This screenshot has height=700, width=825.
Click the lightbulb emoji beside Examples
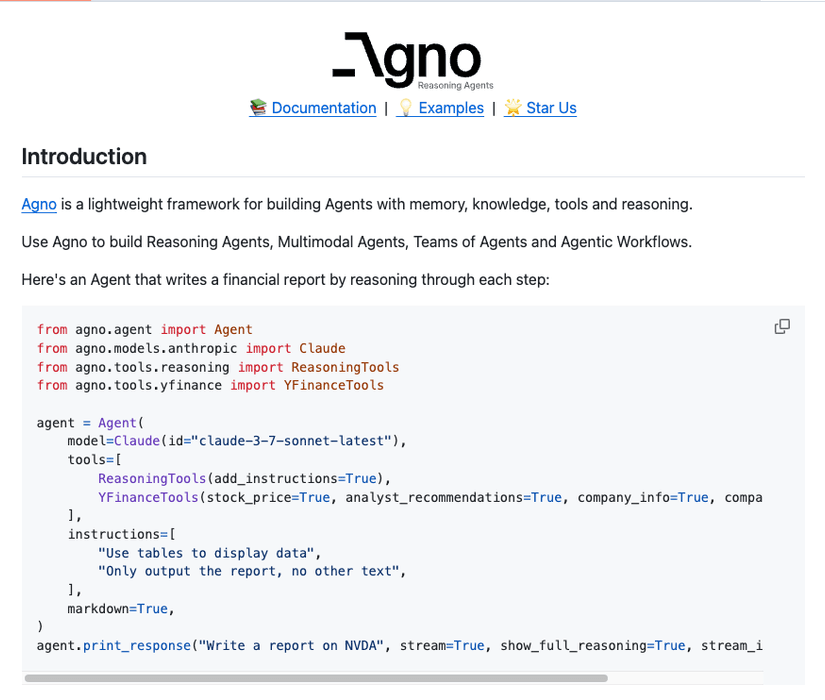click(x=405, y=108)
